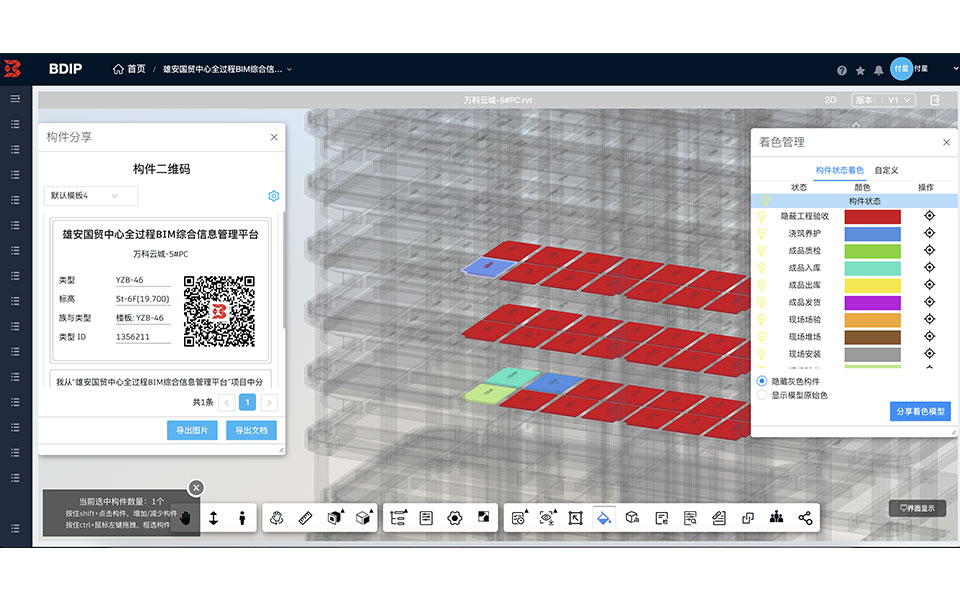Open the section box tool
The height and width of the screenshot is (600, 960).
pyautogui.click(x=335, y=518)
